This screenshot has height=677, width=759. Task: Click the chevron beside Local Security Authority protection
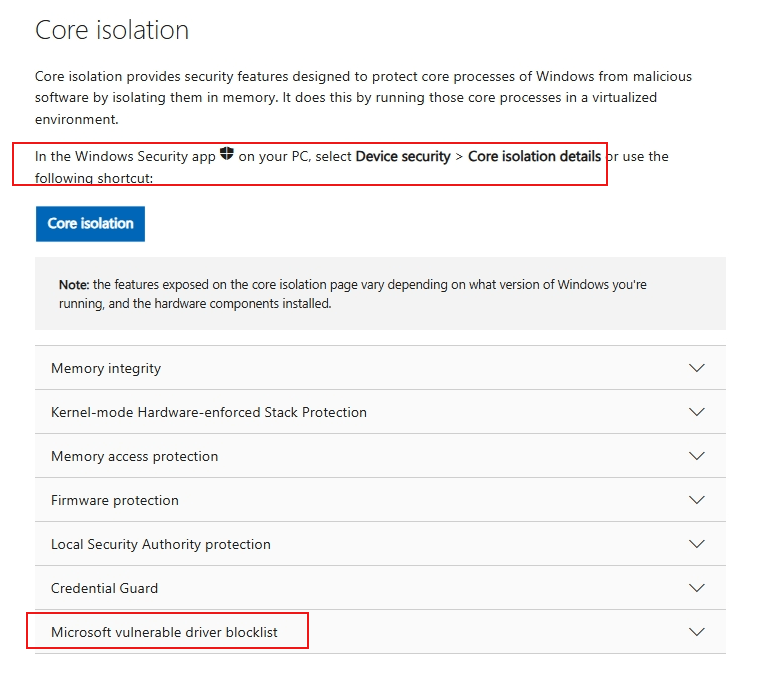(697, 544)
